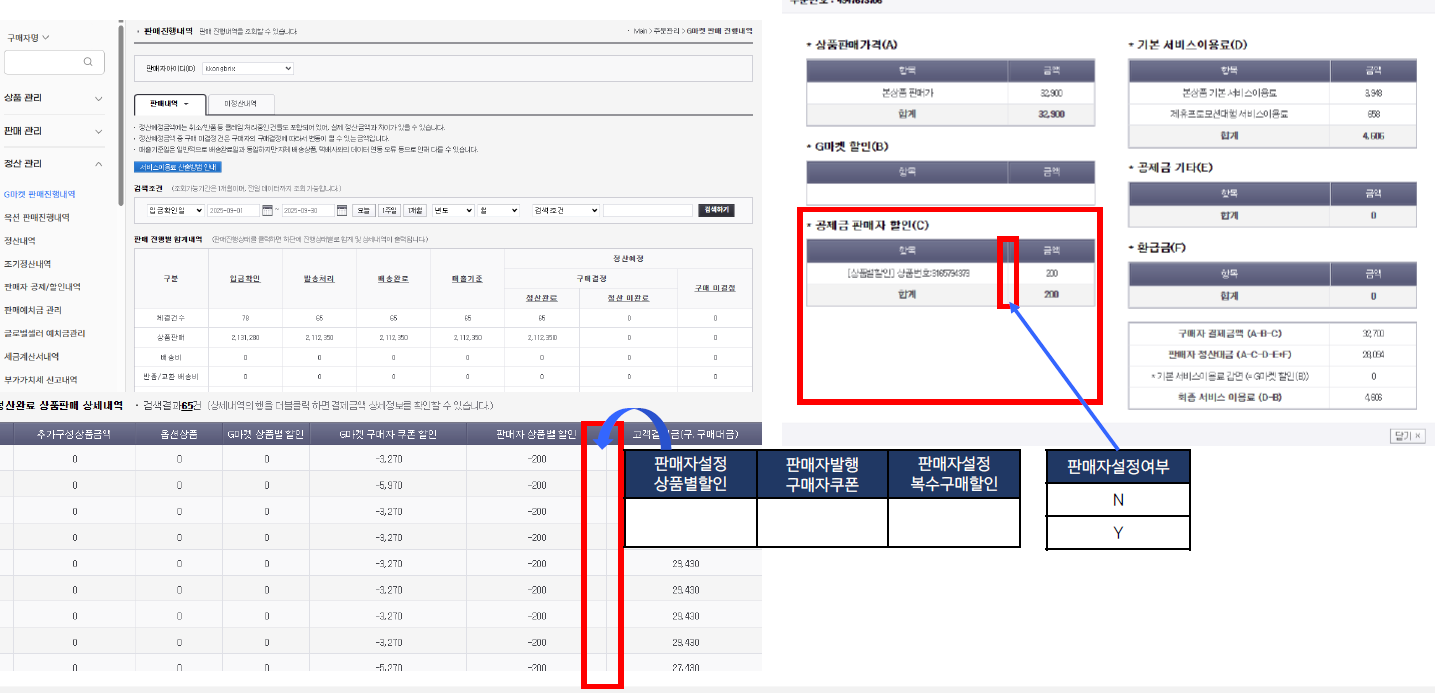
Task: Click the 배송완료 column header link
Action: [393, 277]
